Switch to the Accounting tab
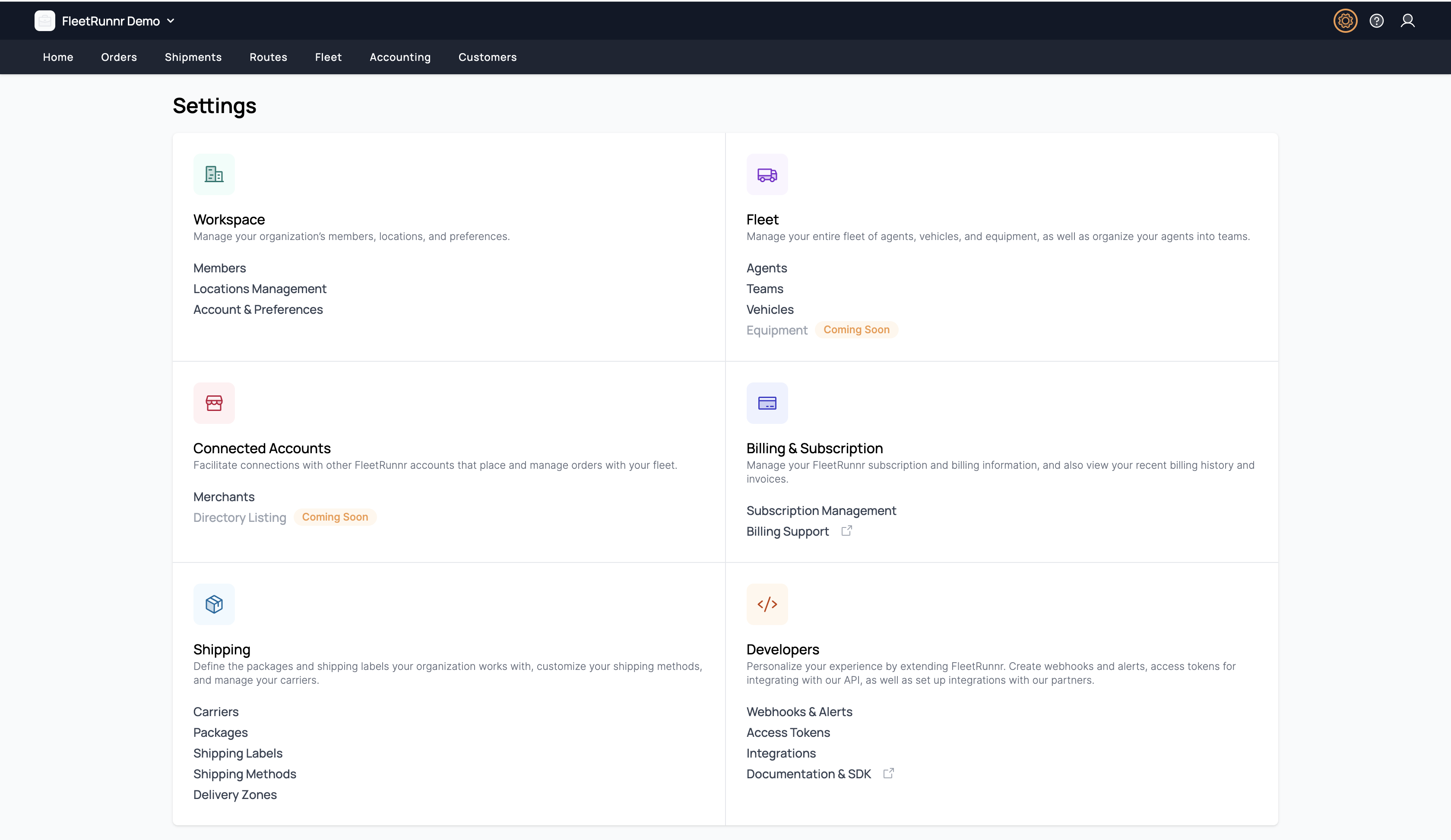Image resolution: width=1451 pixels, height=840 pixels. point(399,57)
